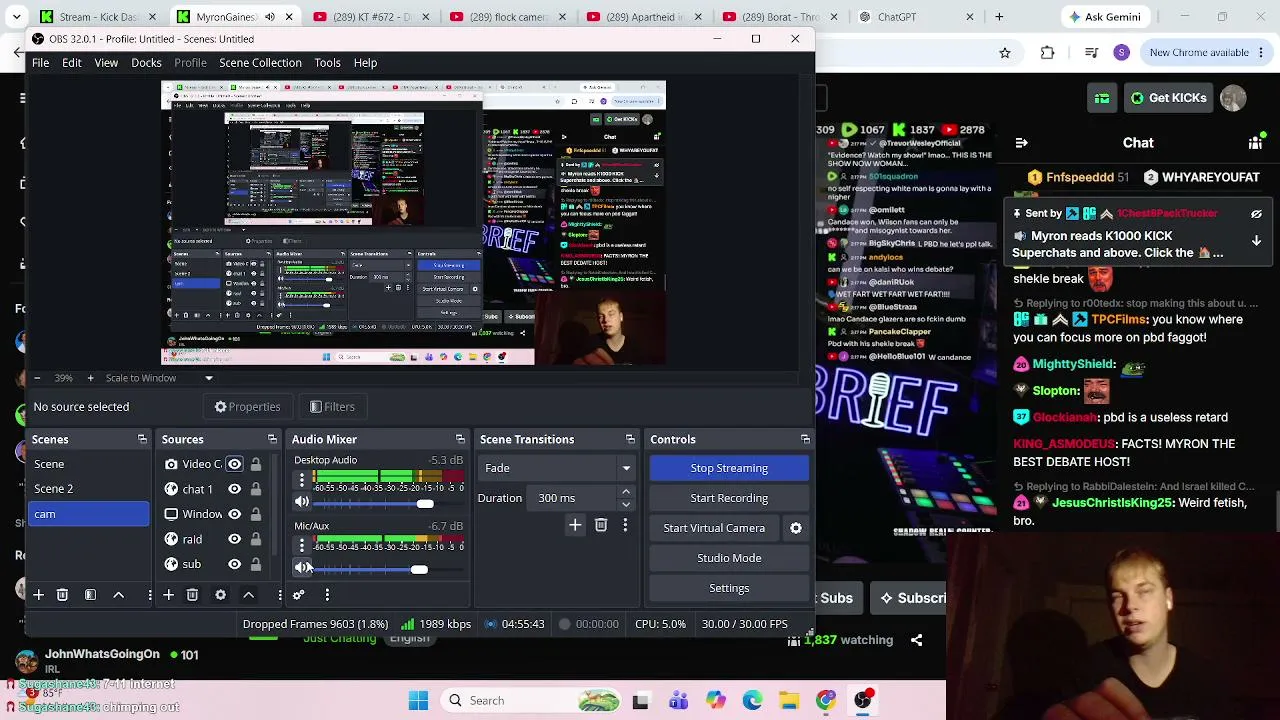Add a new source in Sources dock
The image size is (1280, 720).
pos(168,595)
